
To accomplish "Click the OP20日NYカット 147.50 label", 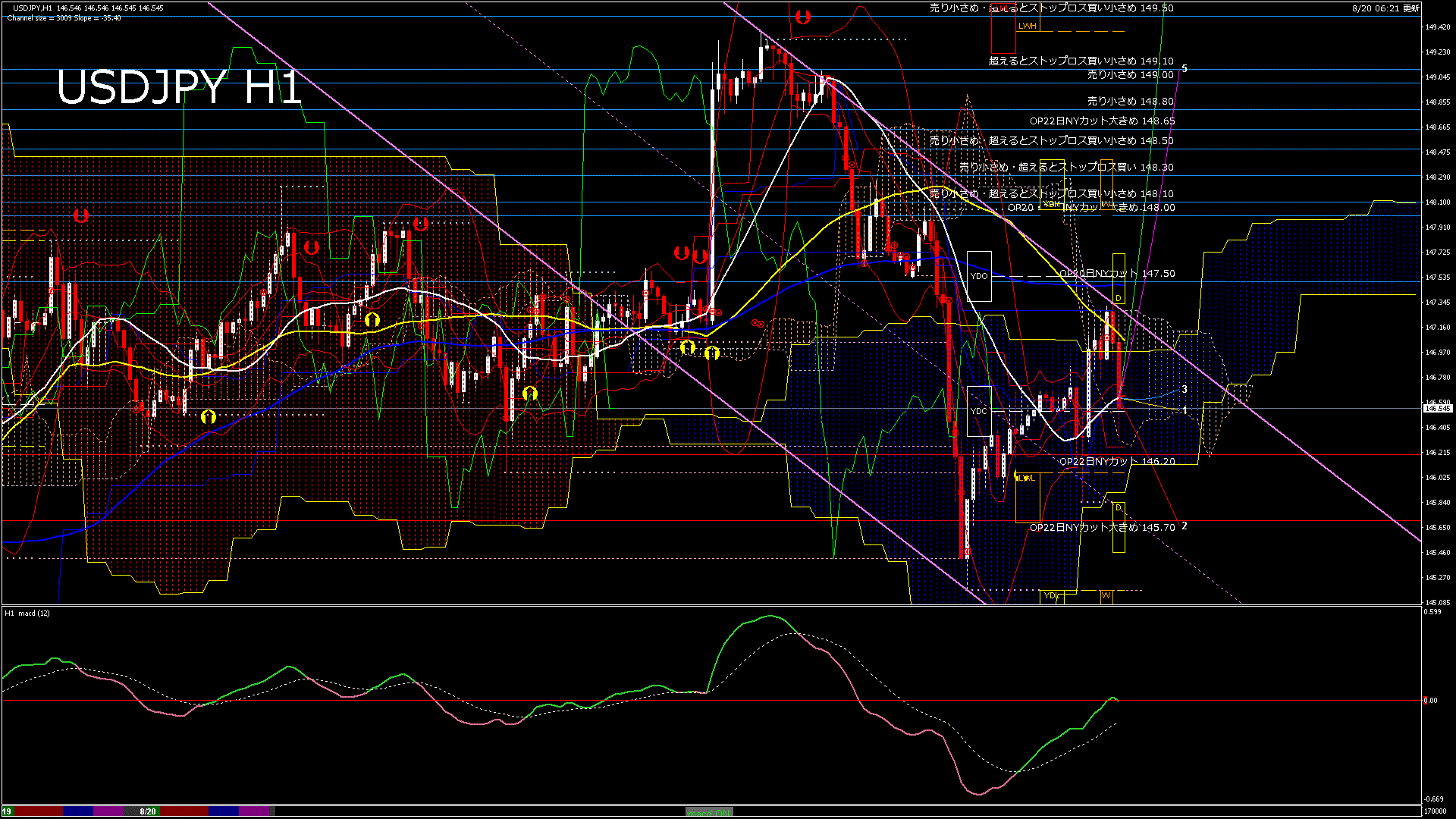I will (1117, 273).
